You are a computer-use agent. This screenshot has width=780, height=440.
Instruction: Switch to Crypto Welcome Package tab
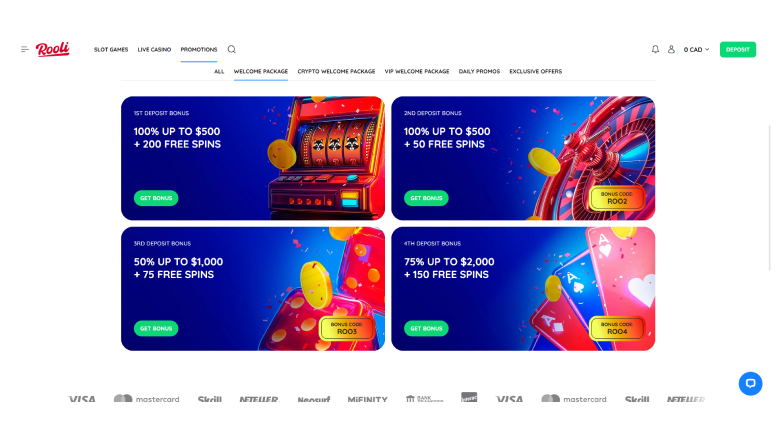tap(336, 72)
